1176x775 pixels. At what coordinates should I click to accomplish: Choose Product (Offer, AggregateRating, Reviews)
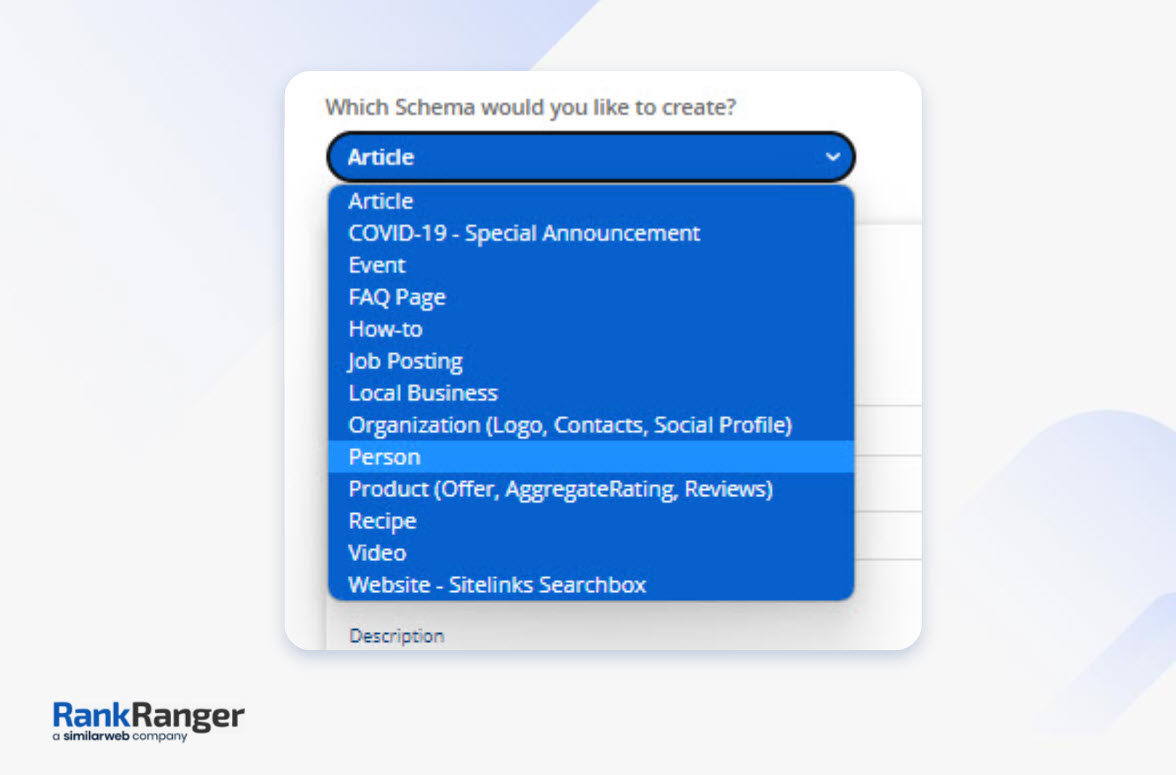(x=560, y=489)
